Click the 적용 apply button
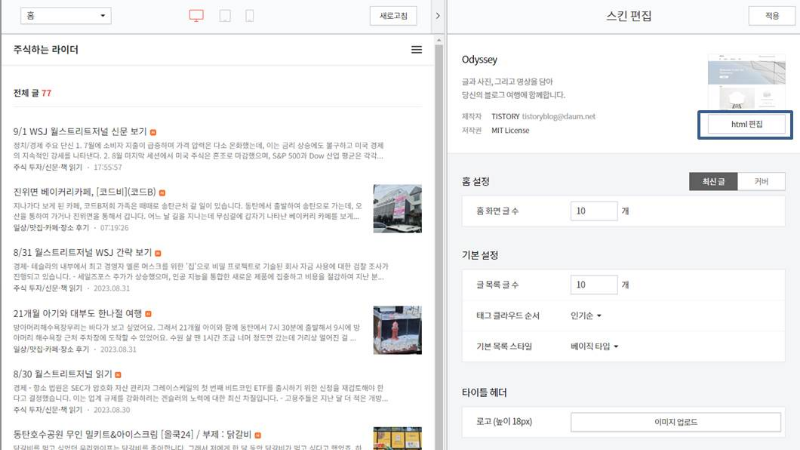Viewport: 800px width, 450px height. pos(772,16)
